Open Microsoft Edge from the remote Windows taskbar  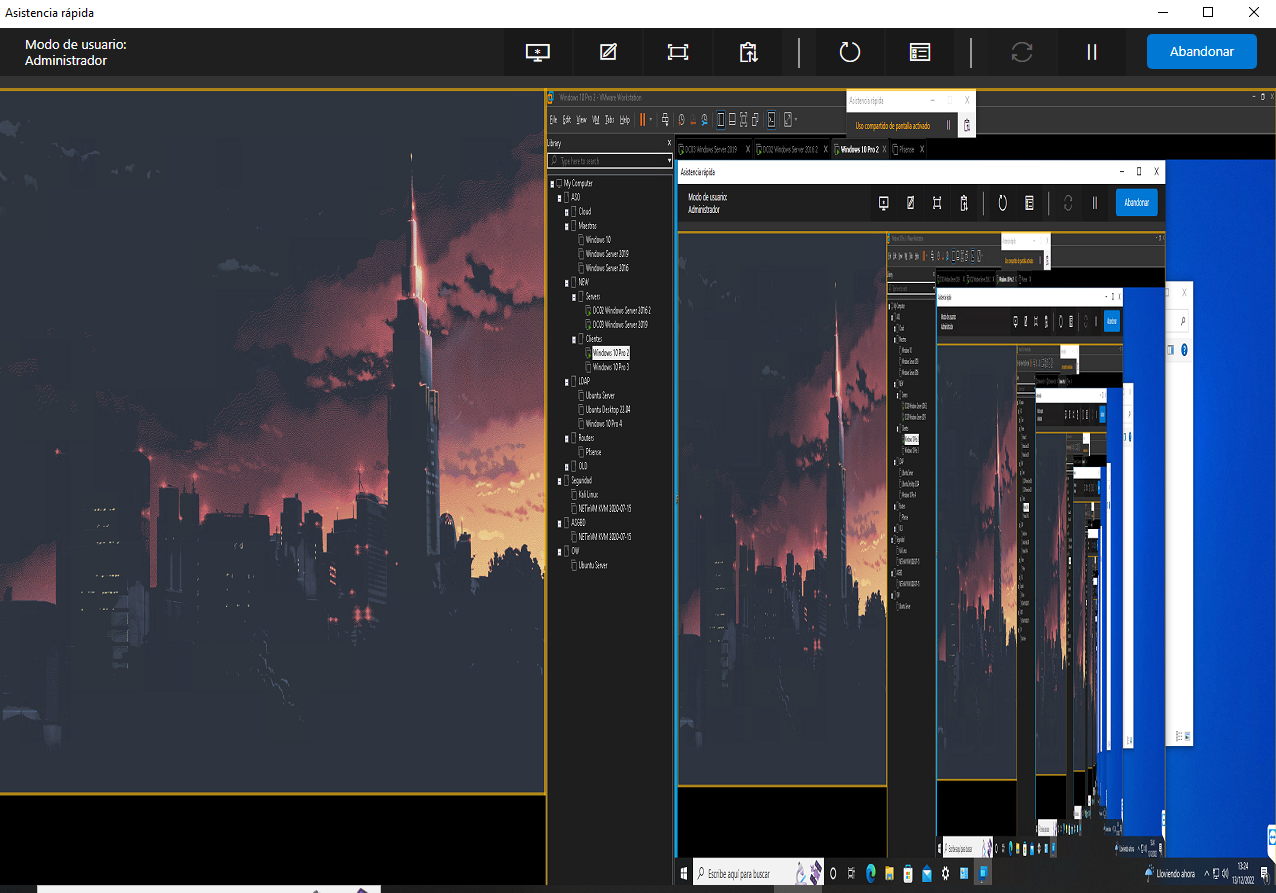tap(870, 873)
